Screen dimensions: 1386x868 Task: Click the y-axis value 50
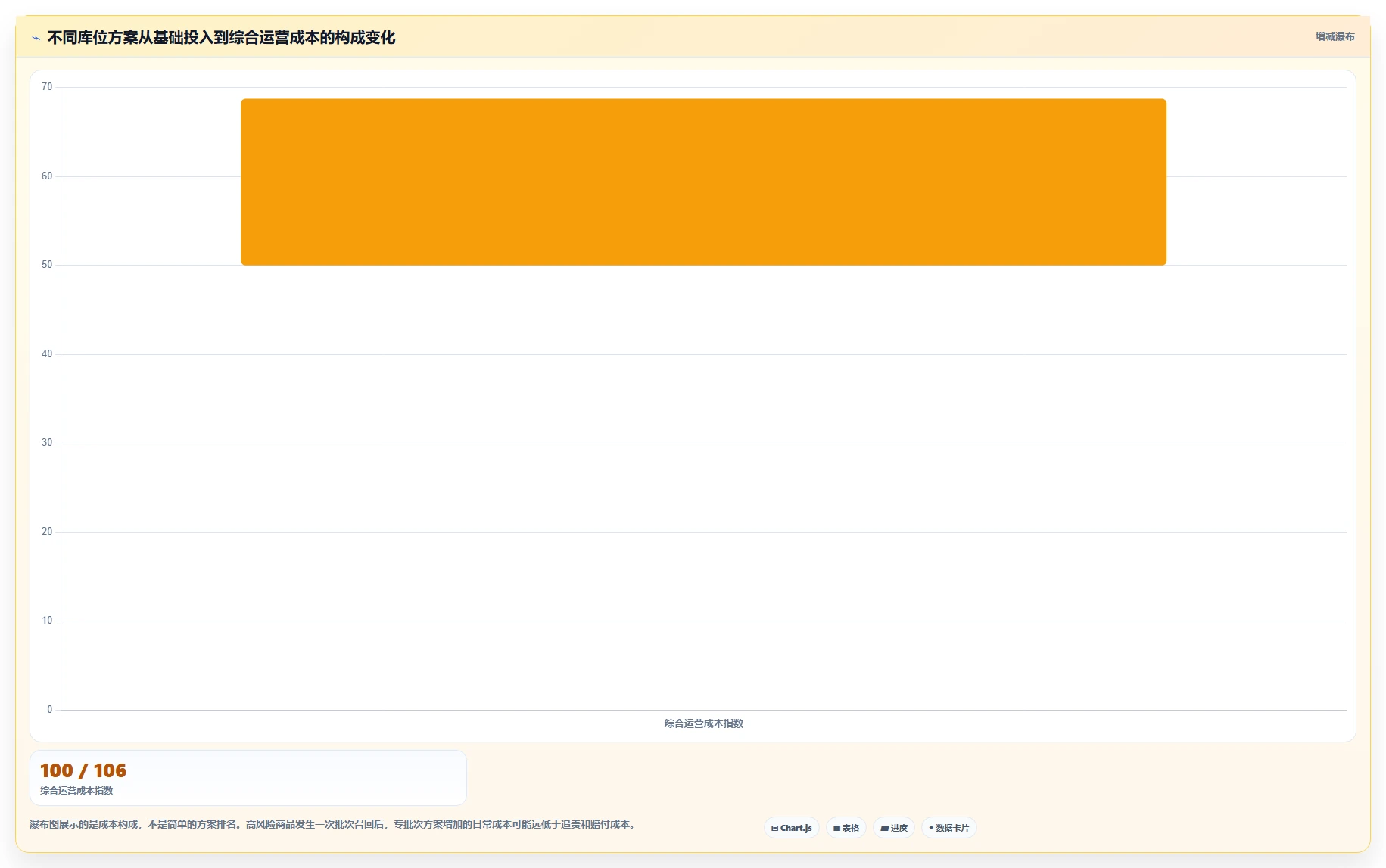pos(47,265)
